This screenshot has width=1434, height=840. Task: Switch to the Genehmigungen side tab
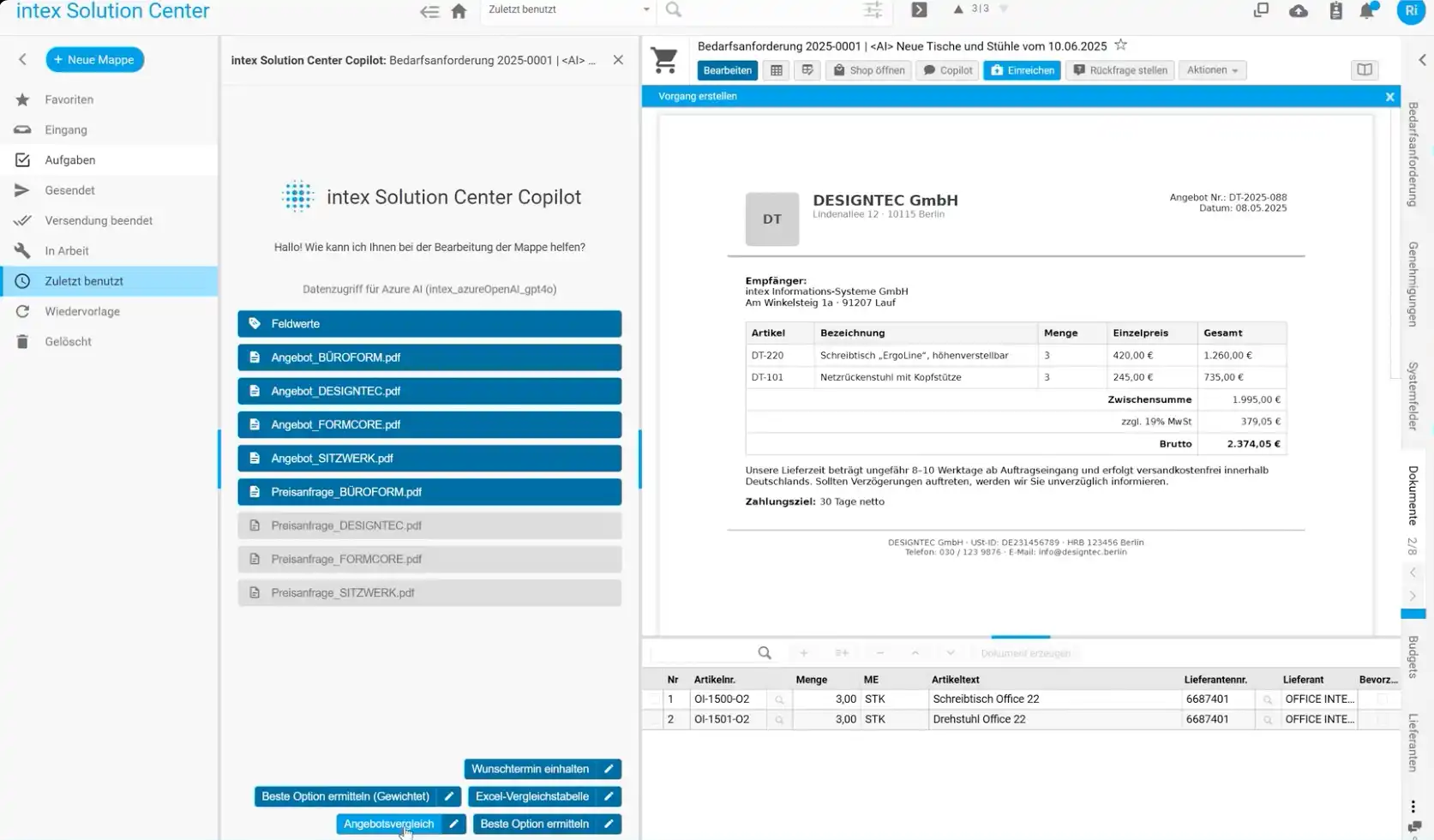point(1413,283)
